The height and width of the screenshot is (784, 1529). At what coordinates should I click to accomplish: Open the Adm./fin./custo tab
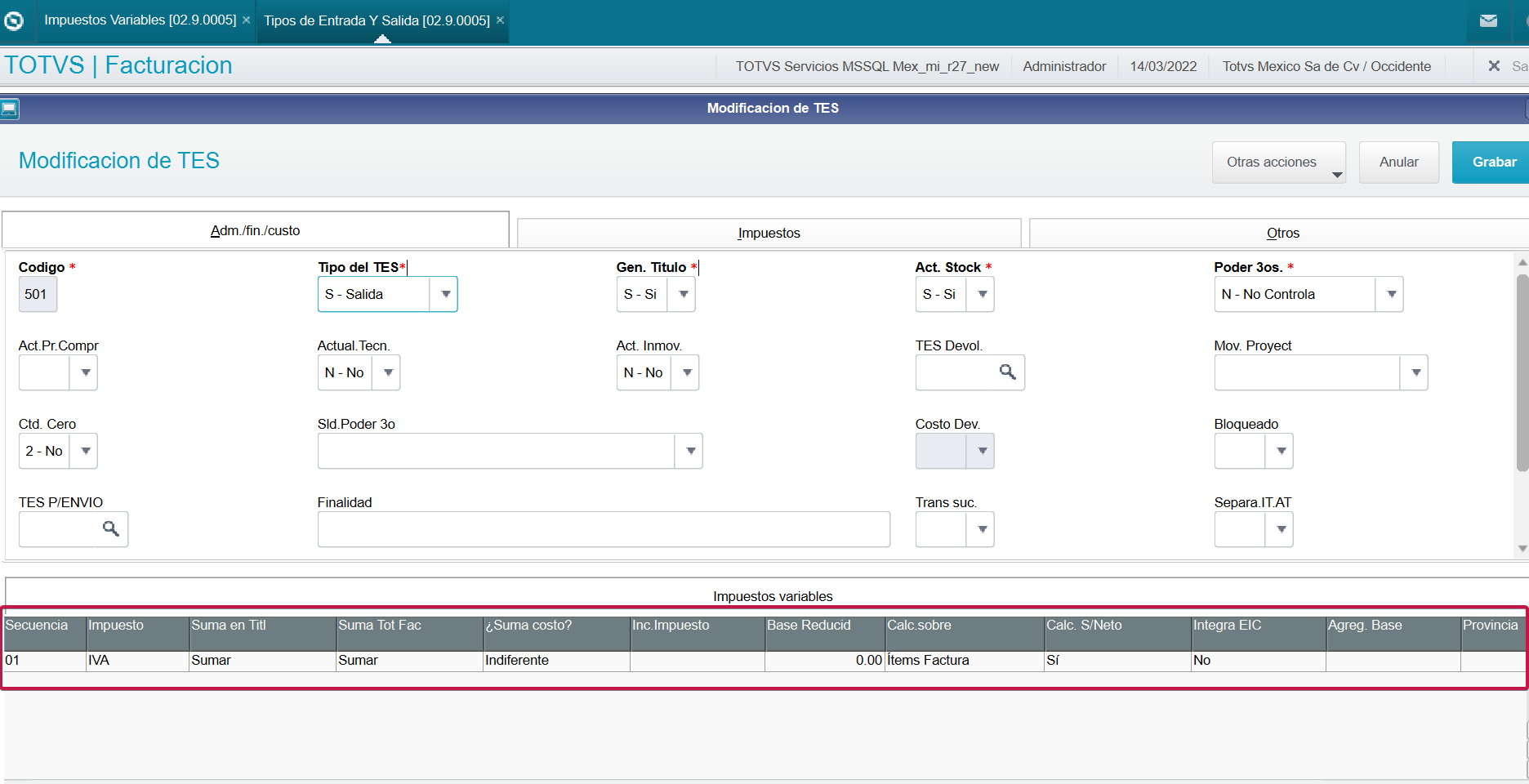coord(256,230)
